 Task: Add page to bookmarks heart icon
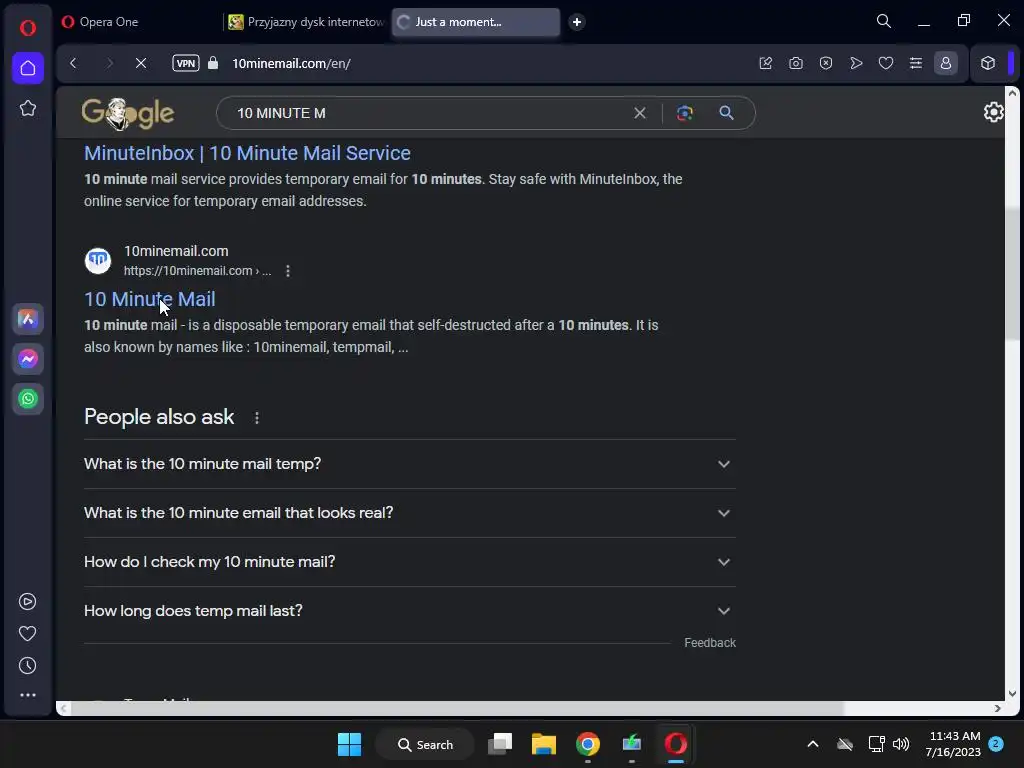click(x=886, y=63)
